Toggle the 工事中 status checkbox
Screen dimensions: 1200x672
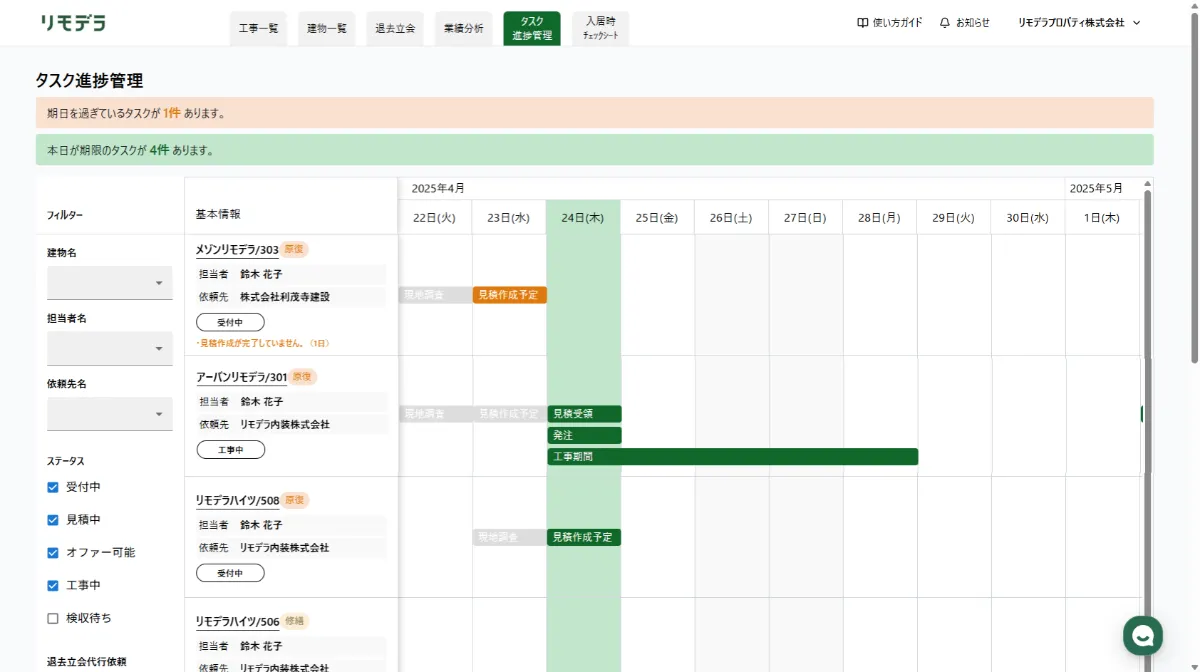tap(53, 585)
